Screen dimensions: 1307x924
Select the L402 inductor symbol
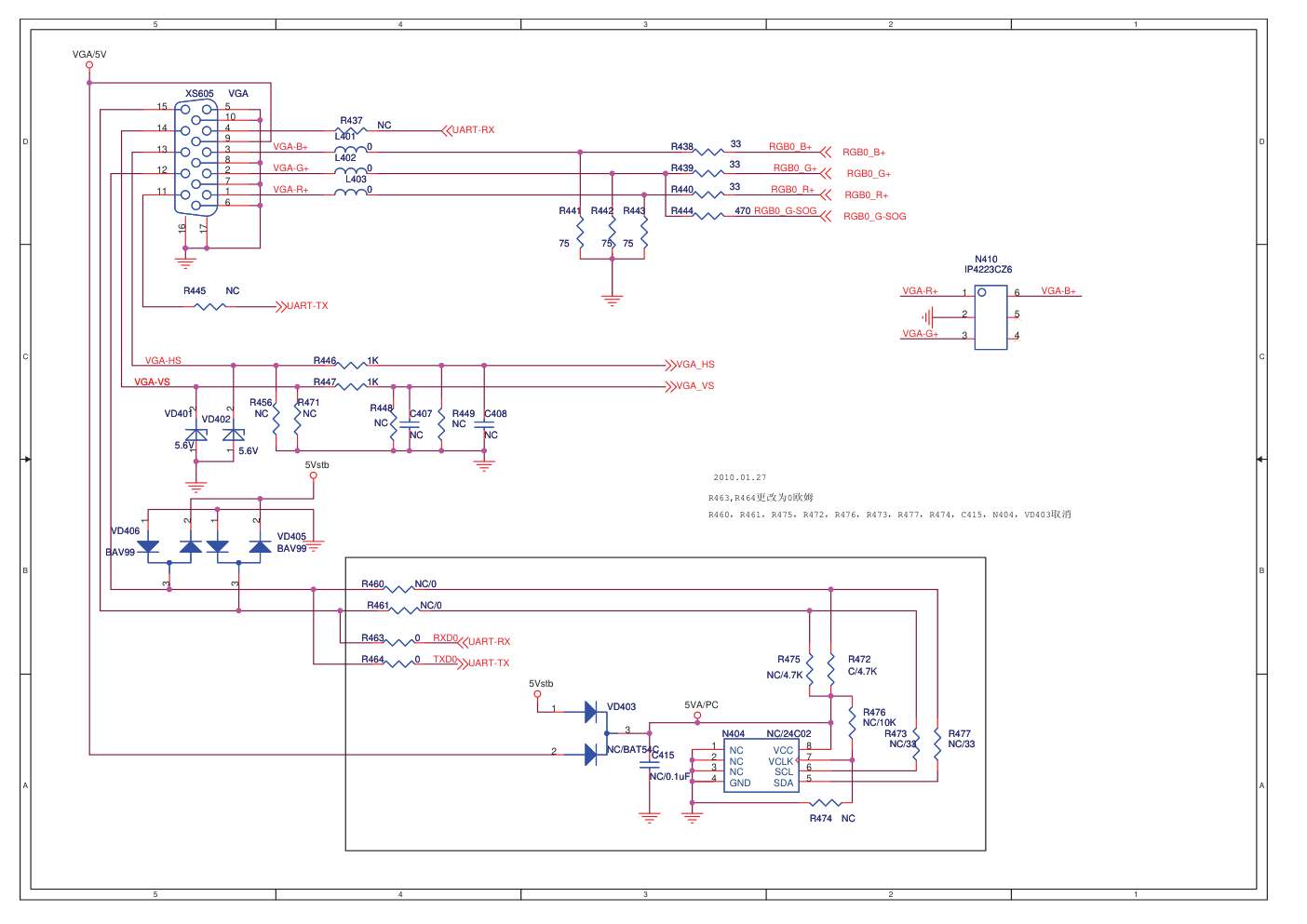click(350, 171)
